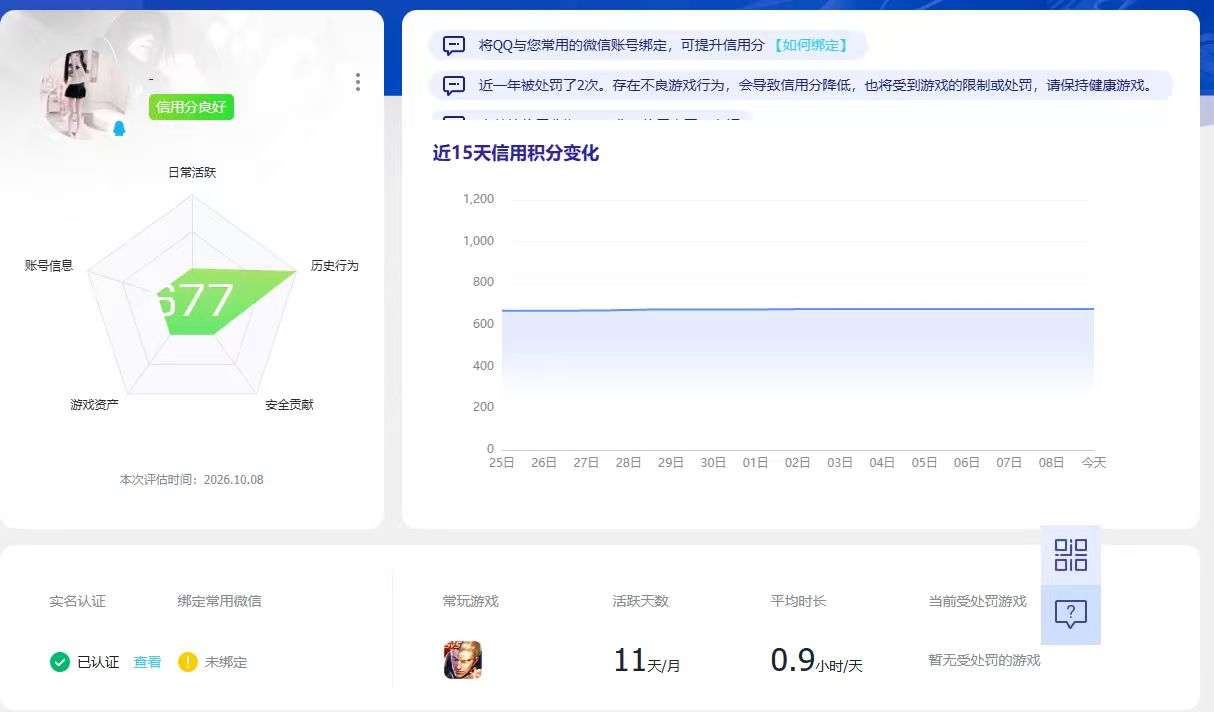
Task: Click the 677 credit score on radar chart
Action: 196,300
